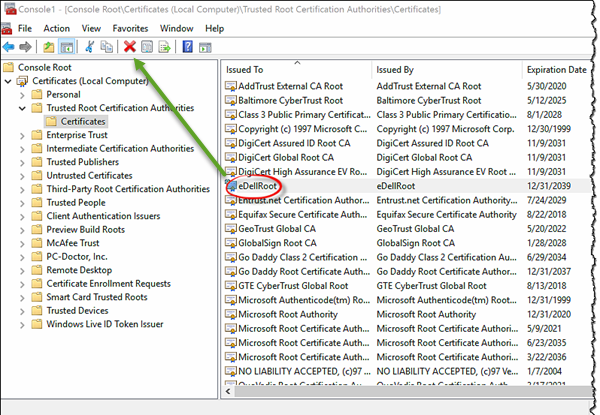
Task: Click the red X Delete icon
Action: pos(130,47)
